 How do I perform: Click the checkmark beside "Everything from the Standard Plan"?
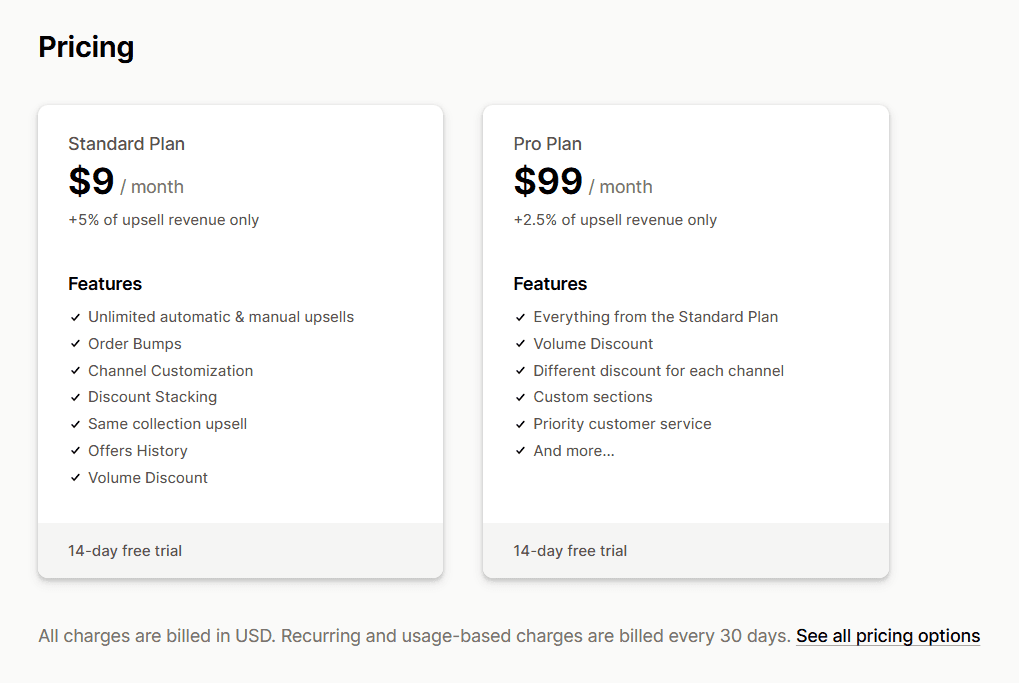pos(521,316)
